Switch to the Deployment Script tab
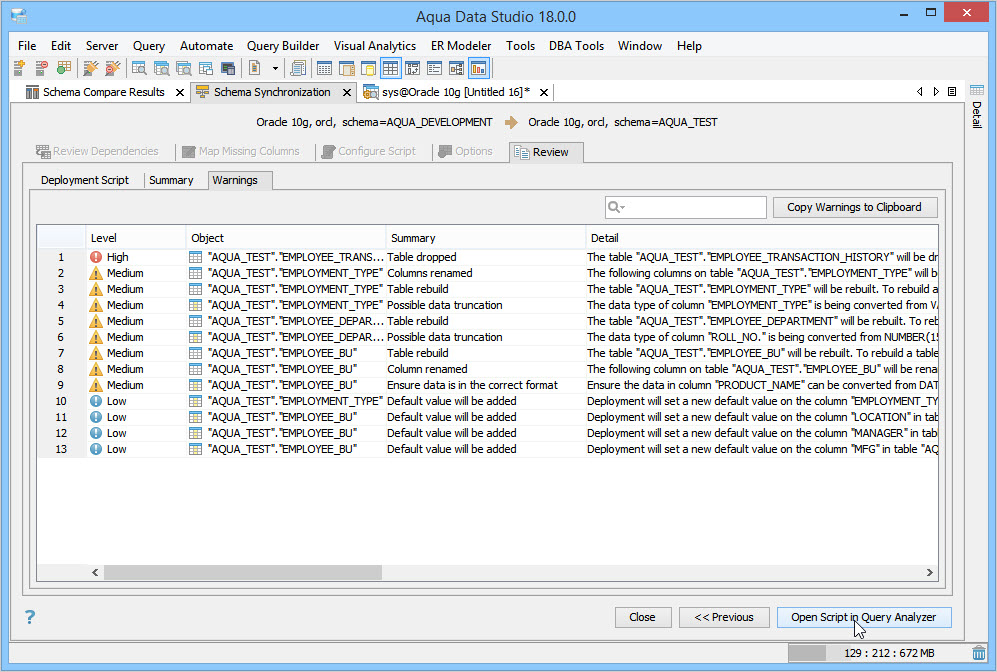 [85, 181]
